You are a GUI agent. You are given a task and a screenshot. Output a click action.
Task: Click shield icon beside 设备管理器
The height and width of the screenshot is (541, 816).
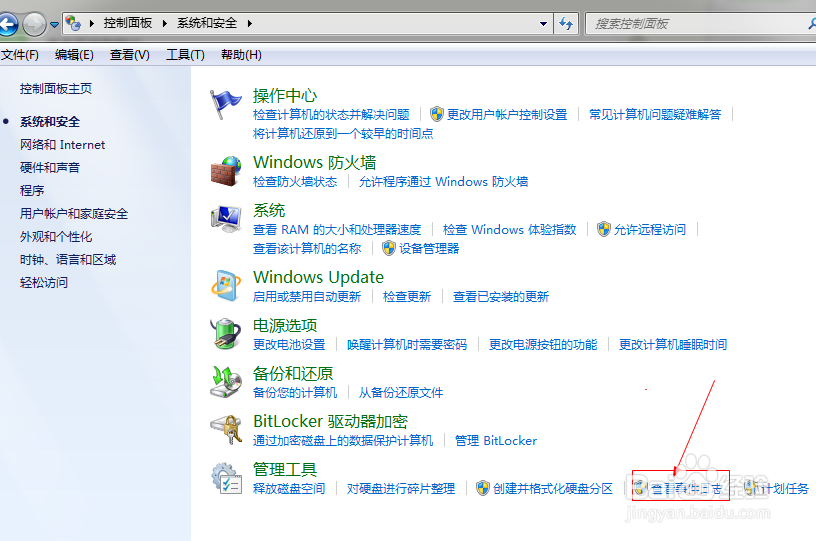coord(389,248)
